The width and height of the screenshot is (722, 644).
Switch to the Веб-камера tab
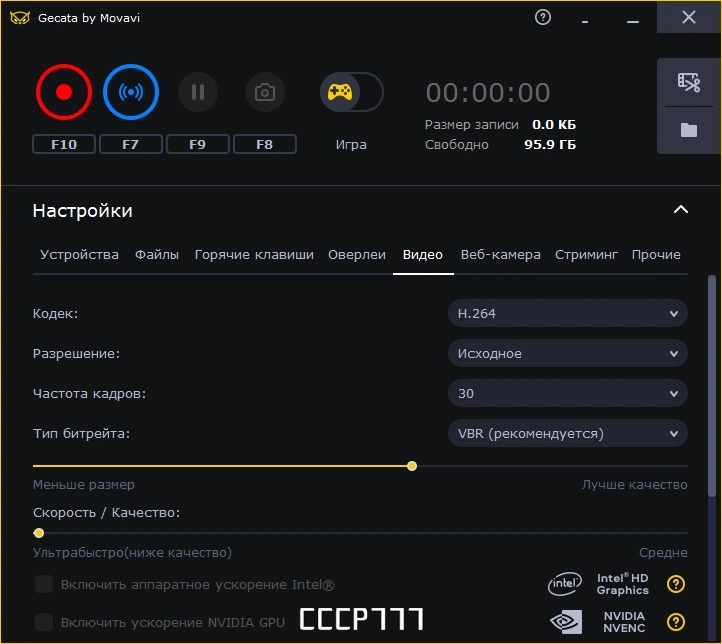coord(501,255)
